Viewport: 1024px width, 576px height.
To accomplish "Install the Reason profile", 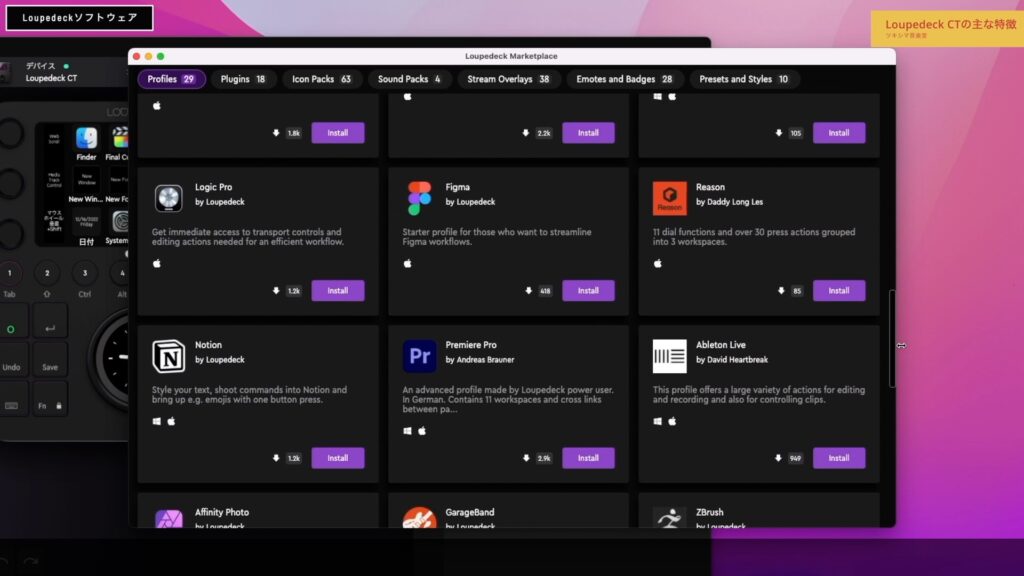I will [x=839, y=291].
